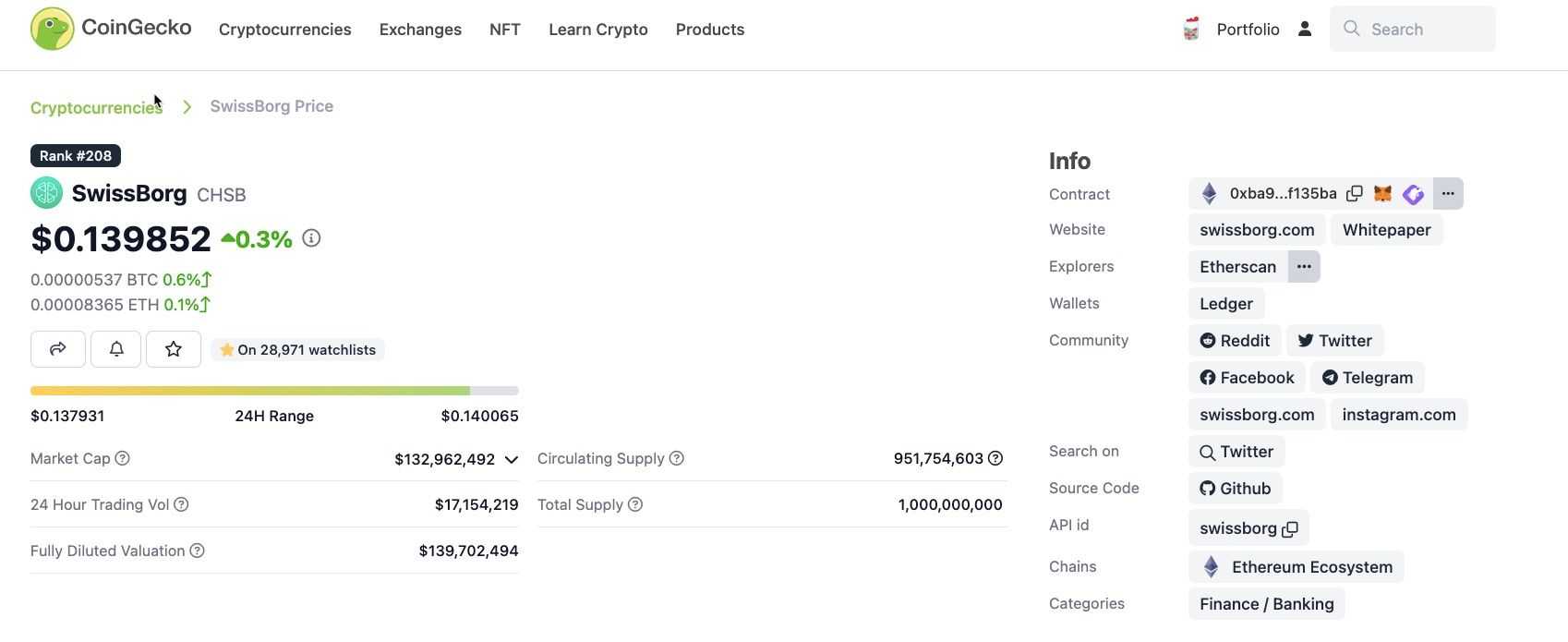Copy the swissborg API id
Screen dimensions: 1568x642
(x=1290, y=528)
